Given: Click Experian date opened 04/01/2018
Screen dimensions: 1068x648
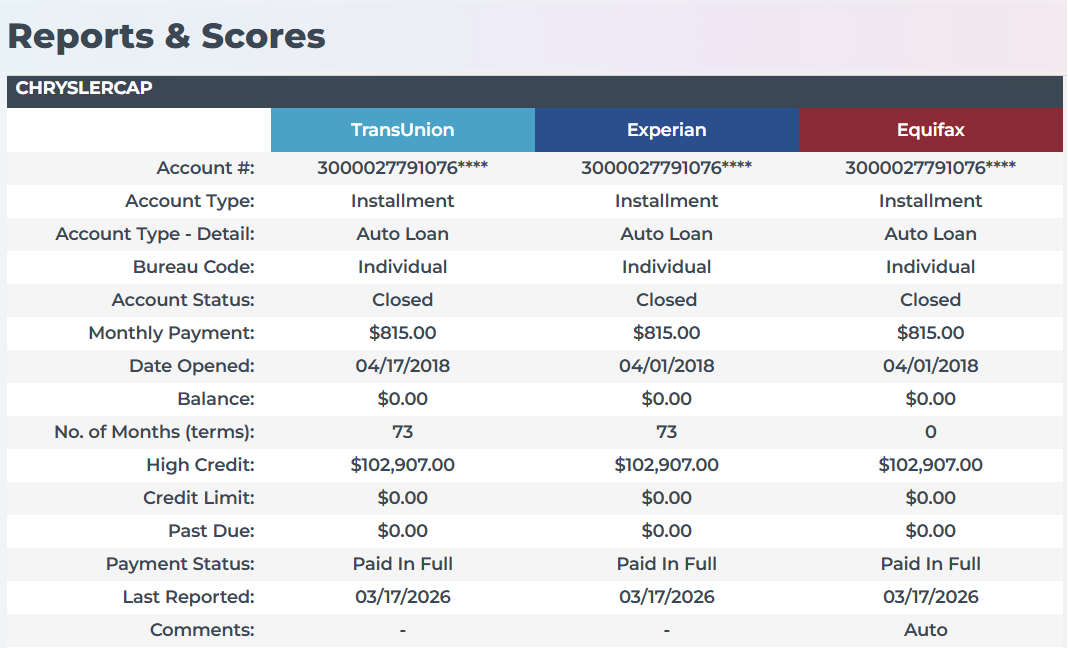Looking at the screenshot, I should [x=667, y=366].
